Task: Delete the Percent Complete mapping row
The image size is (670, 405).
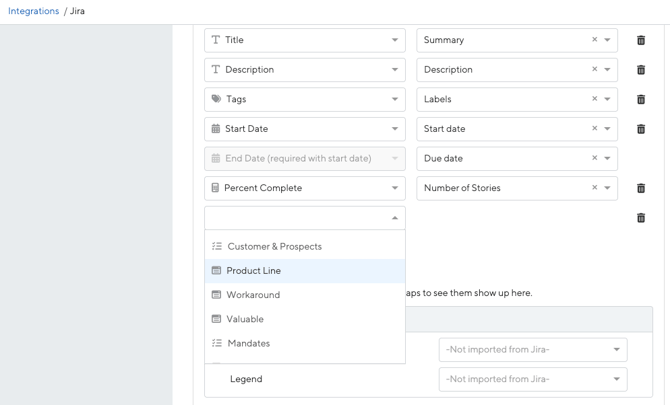Action: (641, 188)
